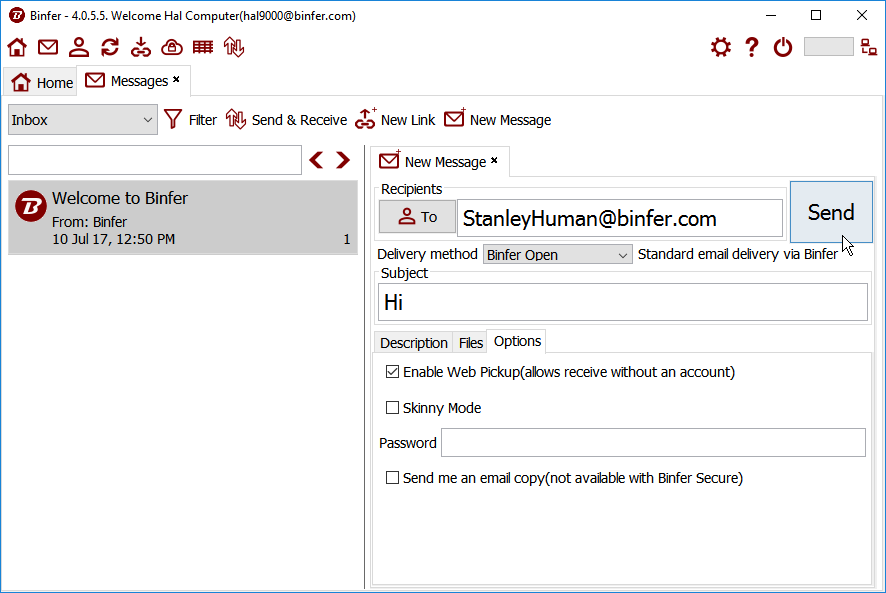Open the Welcome to Binfer message
This screenshot has width=886, height=593.
coord(183,218)
